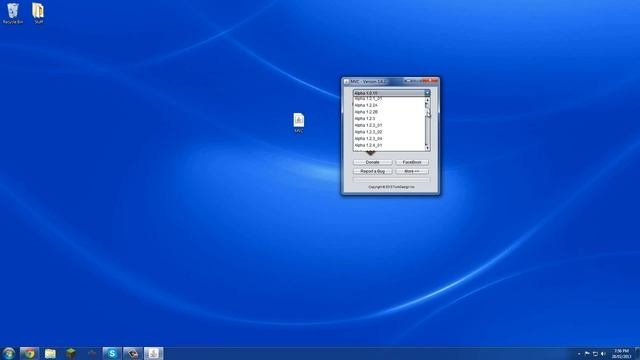
Task: Click the Donate button
Action: coord(373,162)
